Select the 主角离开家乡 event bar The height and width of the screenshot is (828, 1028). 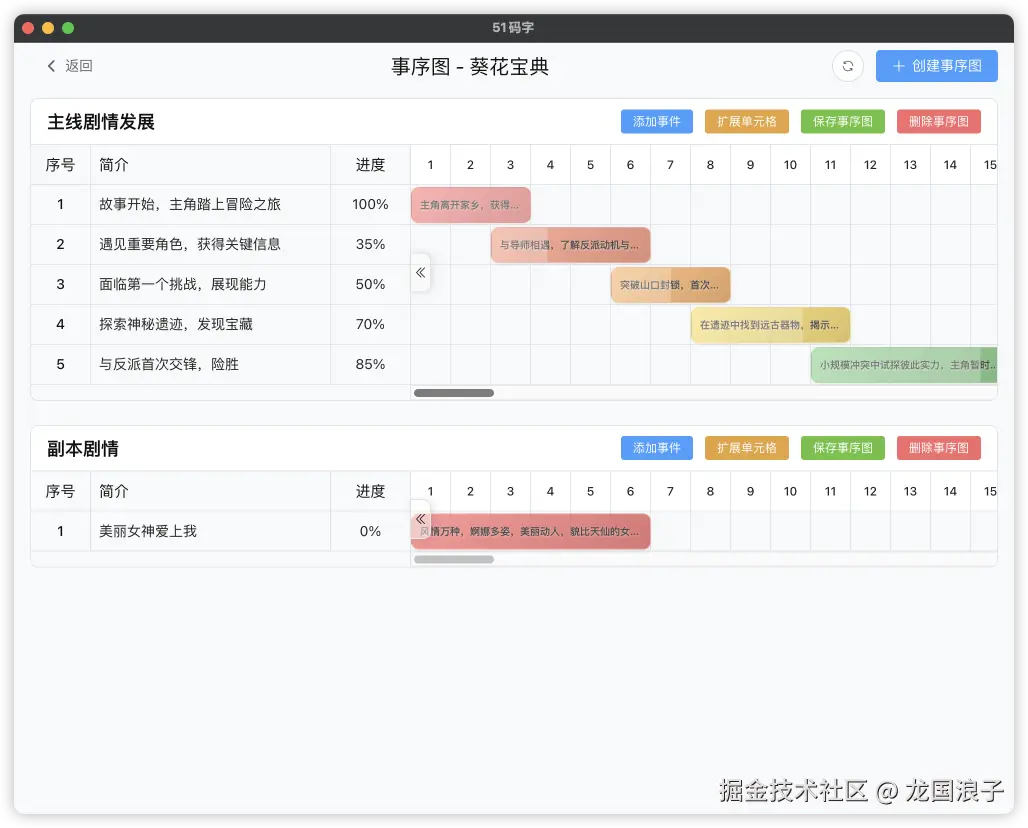tap(470, 204)
